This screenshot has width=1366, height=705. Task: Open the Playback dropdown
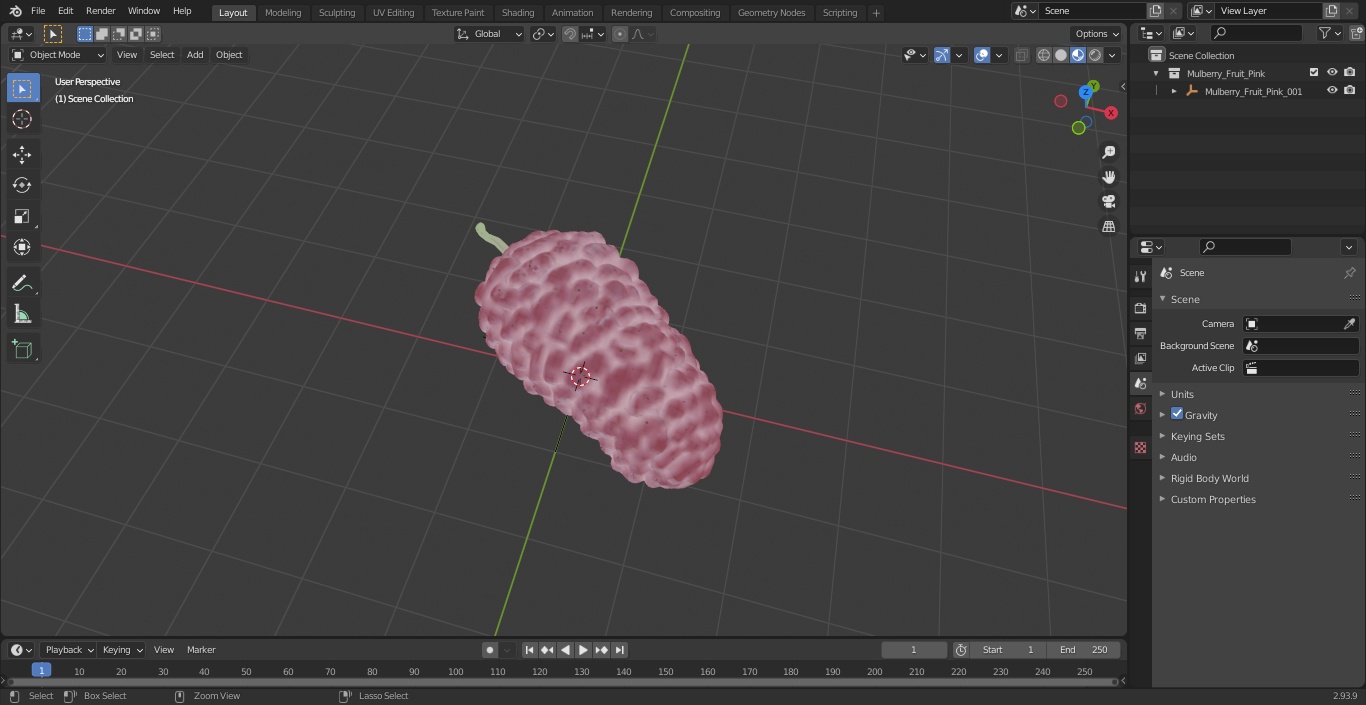pos(69,650)
